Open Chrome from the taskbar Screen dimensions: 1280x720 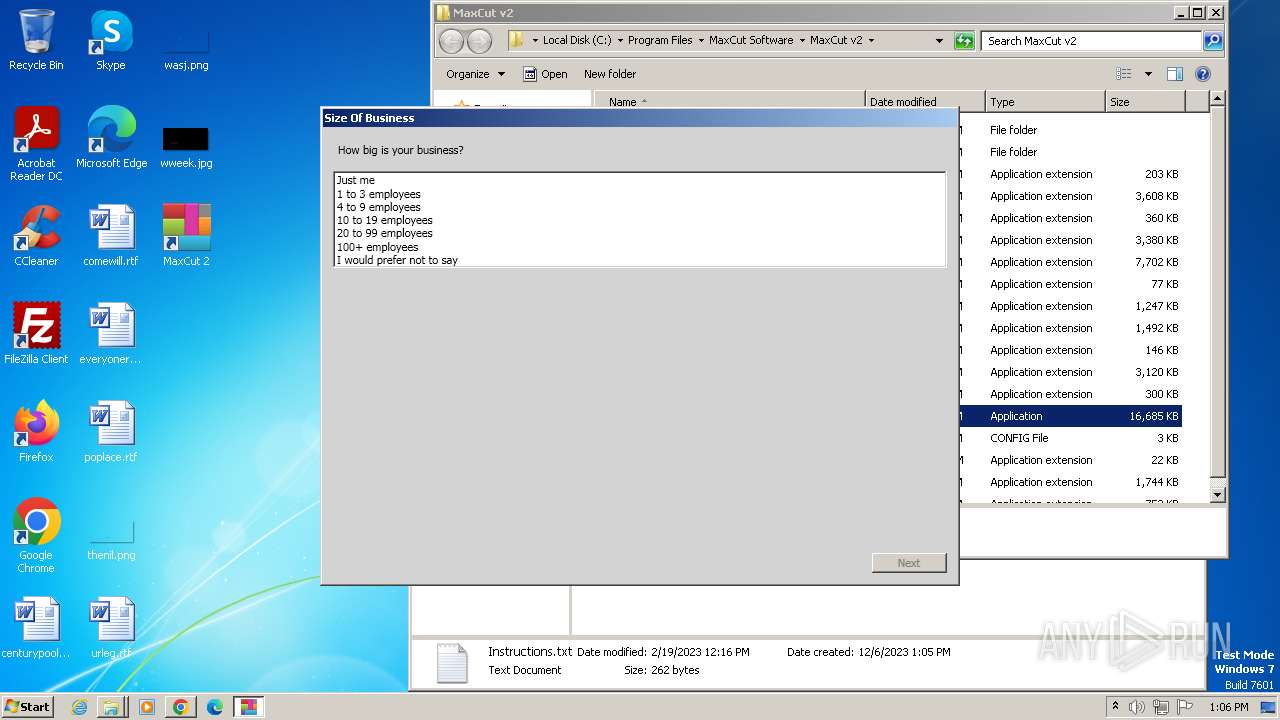click(180, 707)
